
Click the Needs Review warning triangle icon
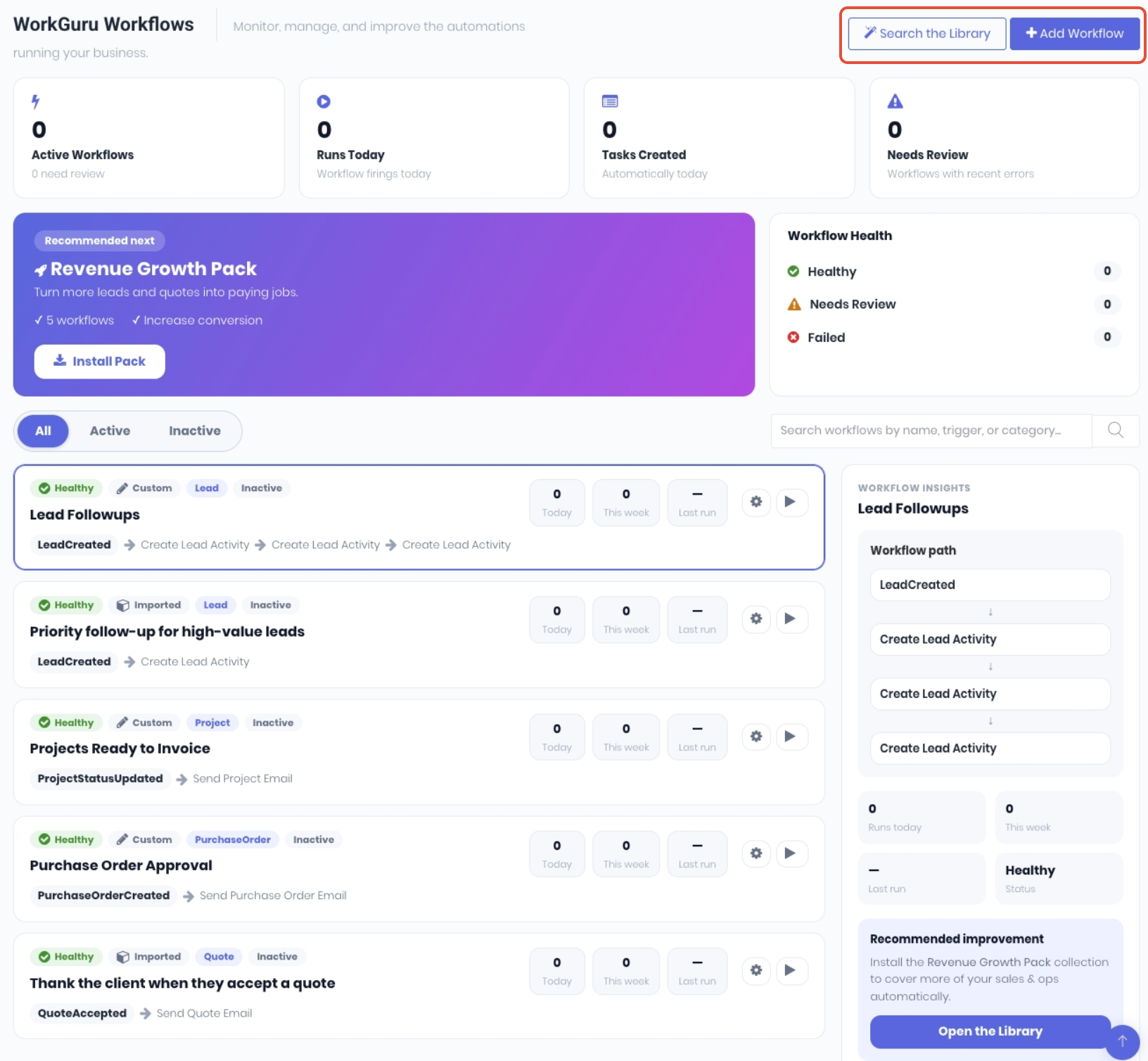[x=895, y=101]
